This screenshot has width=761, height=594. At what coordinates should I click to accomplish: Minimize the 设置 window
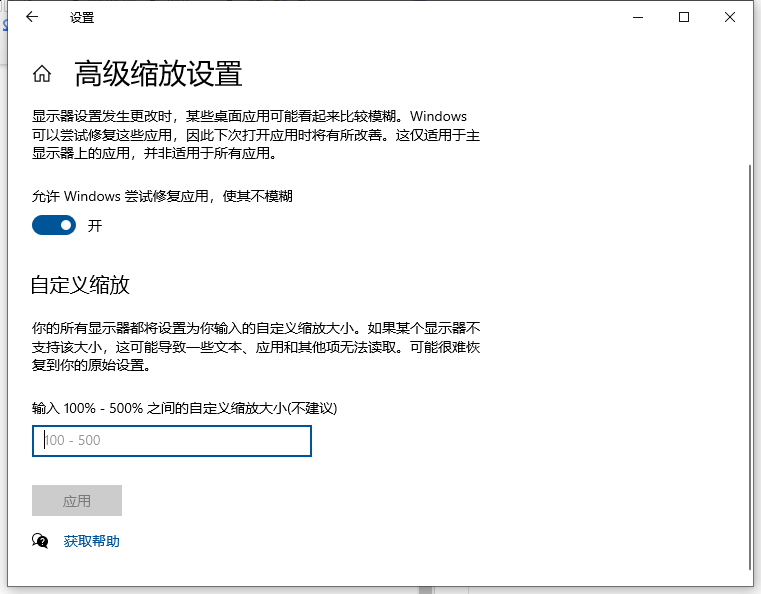[x=639, y=17]
